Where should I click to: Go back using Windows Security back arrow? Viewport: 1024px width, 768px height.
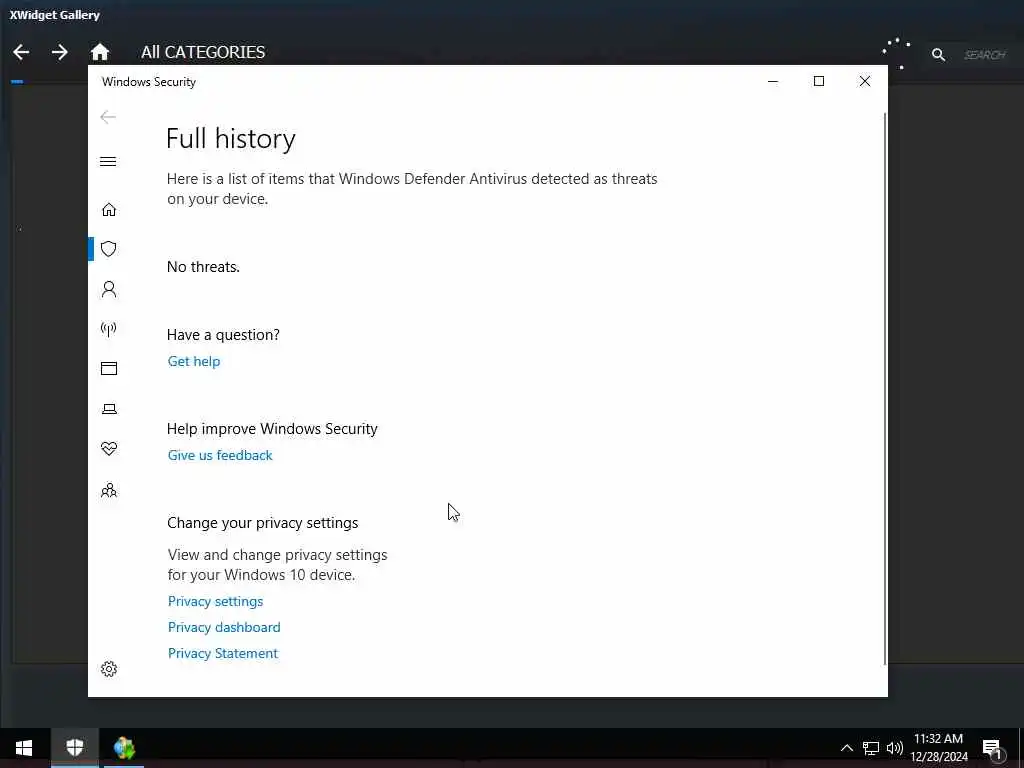click(x=108, y=117)
